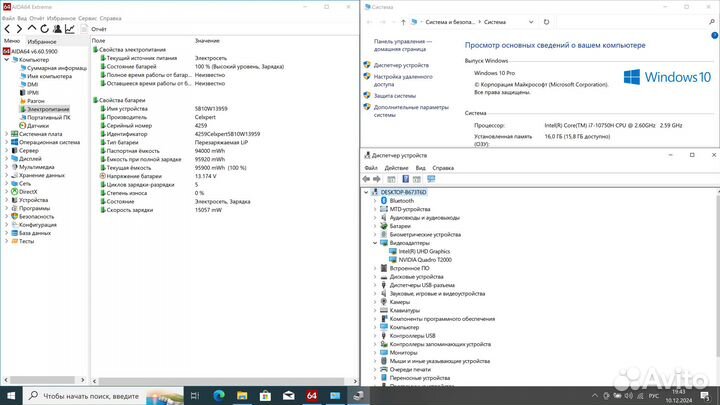
Task: Open address bar history dropdown in System window
Action: coord(531,22)
